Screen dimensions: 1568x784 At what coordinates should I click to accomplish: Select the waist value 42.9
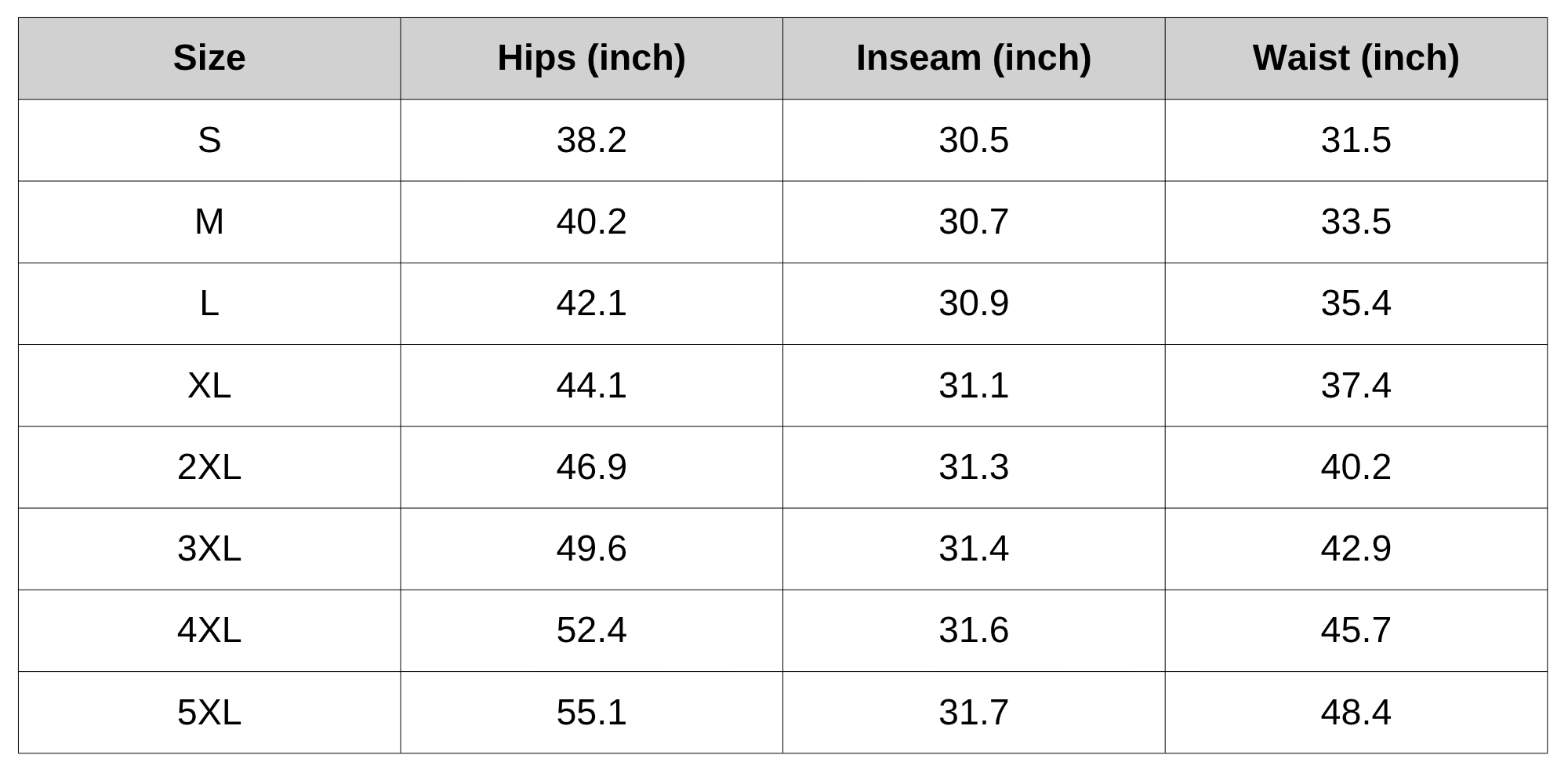coord(1356,549)
